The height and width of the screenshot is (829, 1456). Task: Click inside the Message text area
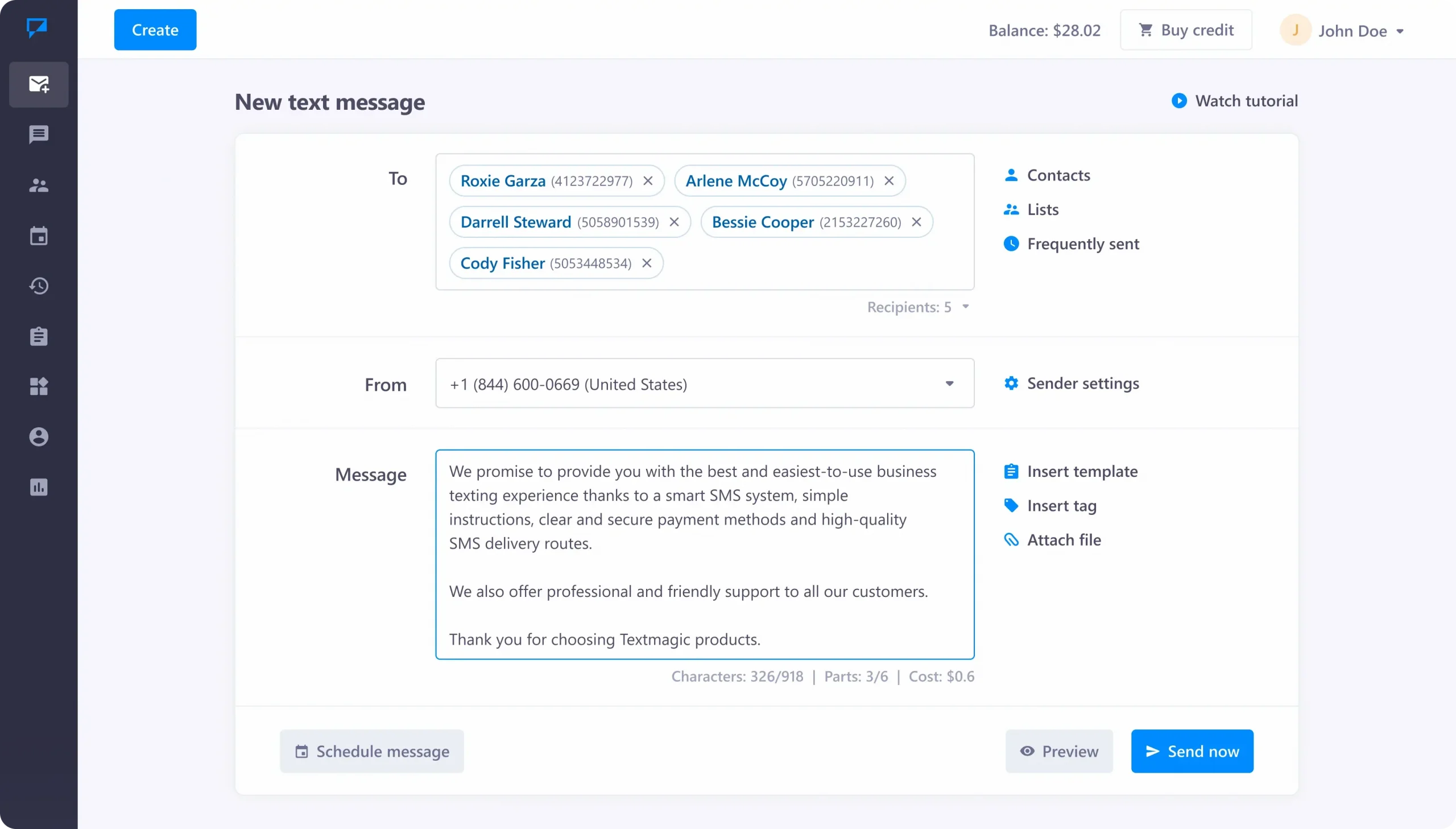(x=704, y=555)
